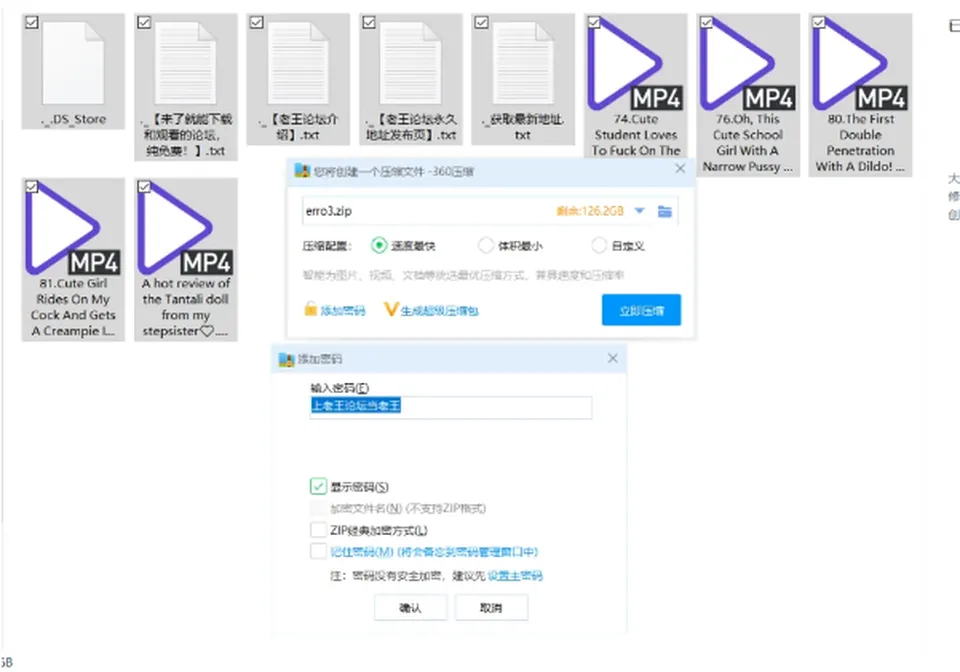960x672 pixels.
Task: Uncheck the checkbox on the ._.DS_Store thumbnail
Action: [x=32, y=23]
